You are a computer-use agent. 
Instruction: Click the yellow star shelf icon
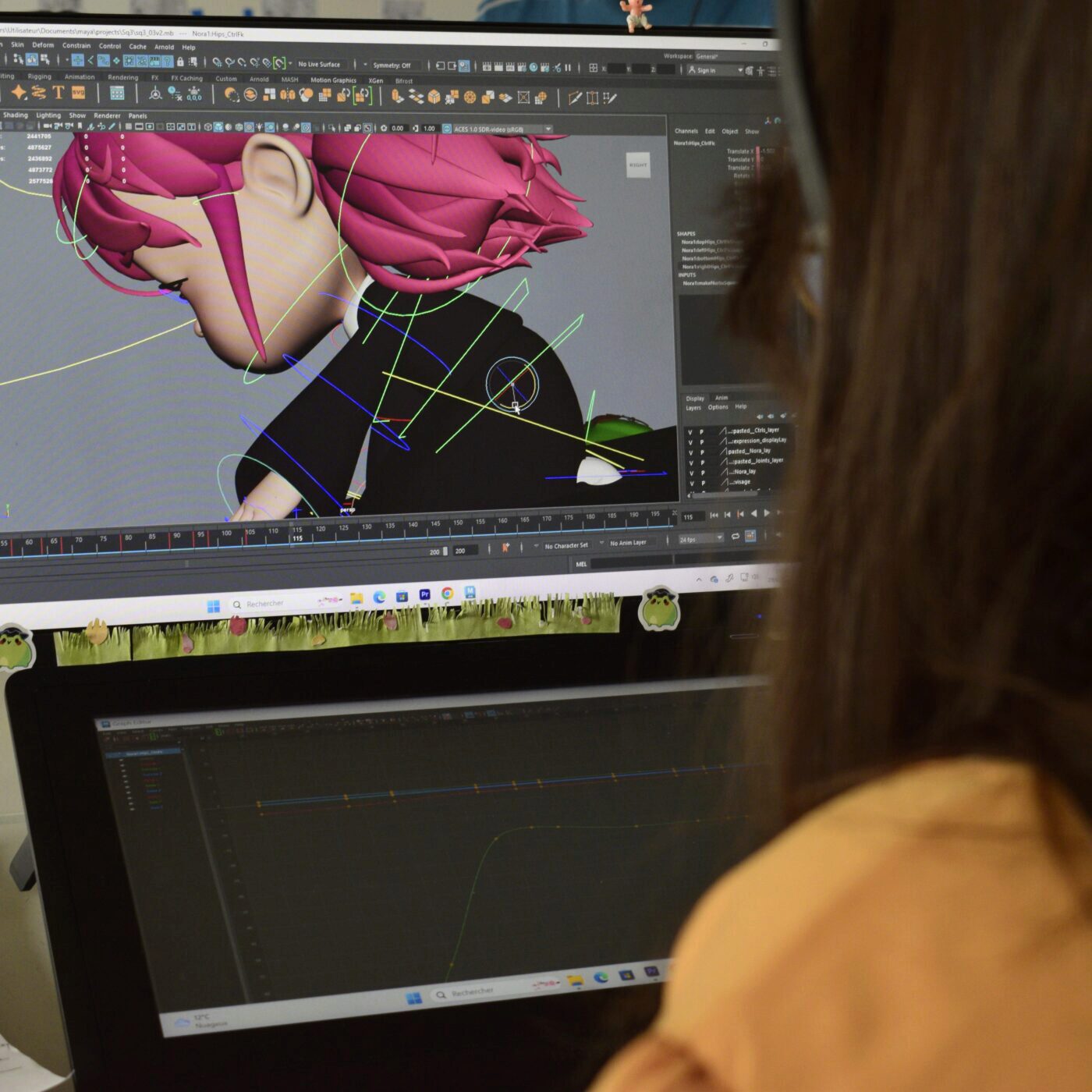(19, 93)
